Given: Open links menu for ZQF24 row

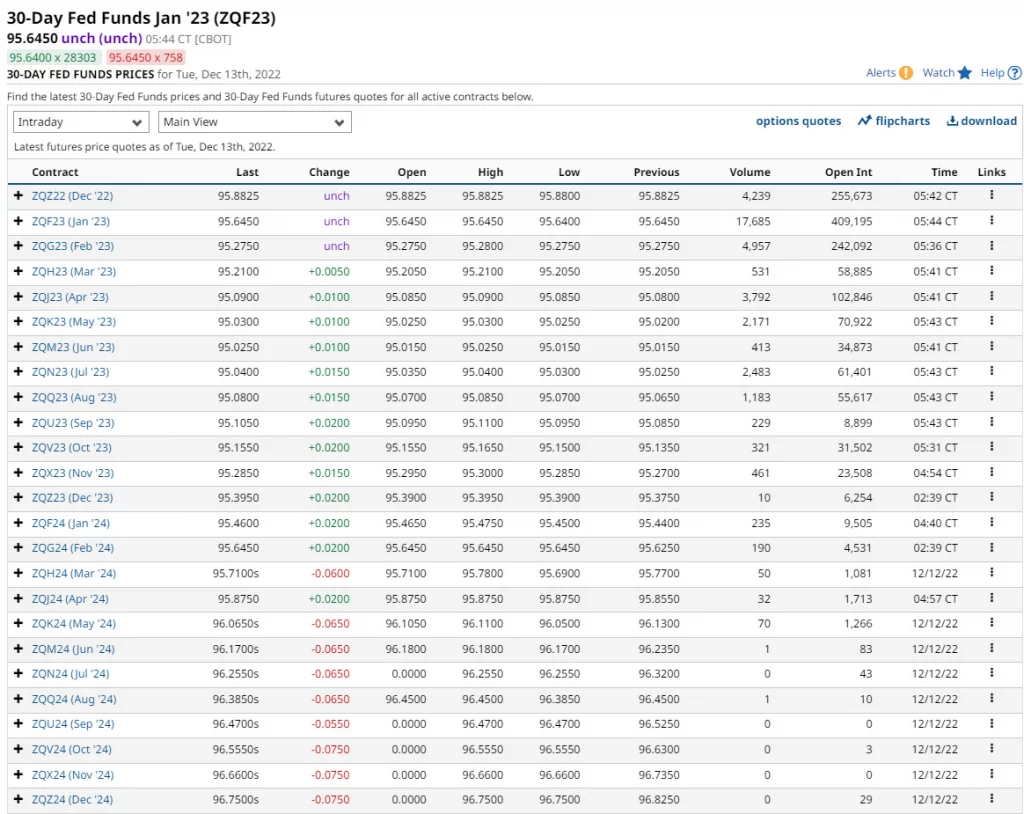Looking at the screenshot, I should click(x=991, y=523).
